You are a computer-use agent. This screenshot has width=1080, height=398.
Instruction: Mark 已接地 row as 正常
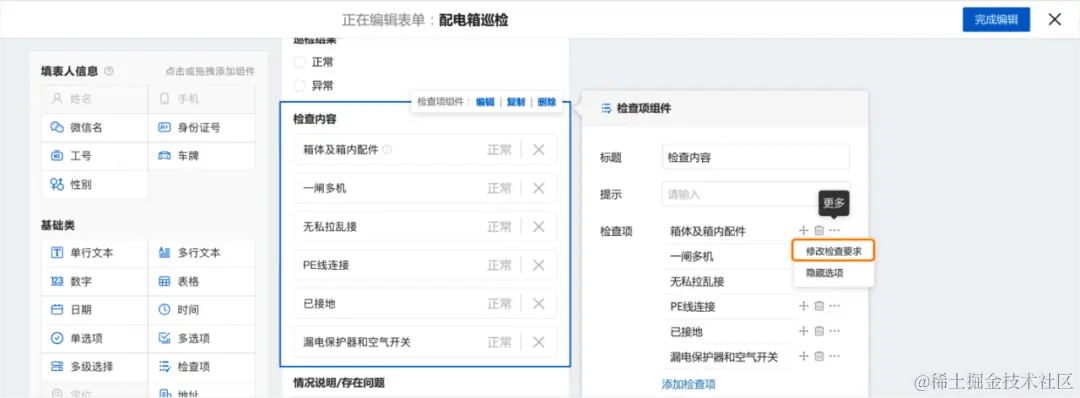(499, 304)
